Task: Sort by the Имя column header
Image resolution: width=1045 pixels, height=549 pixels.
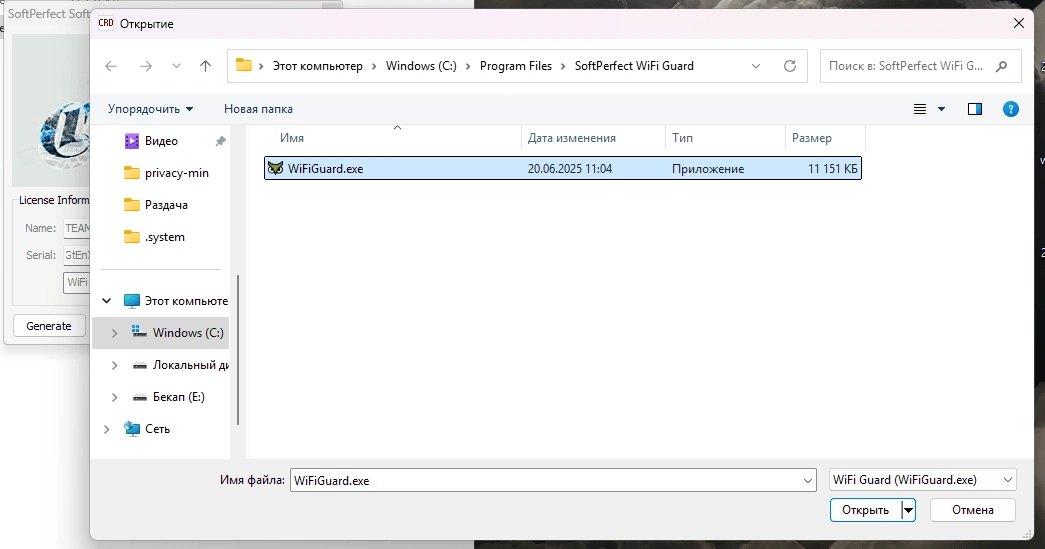Action: coord(292,138)
